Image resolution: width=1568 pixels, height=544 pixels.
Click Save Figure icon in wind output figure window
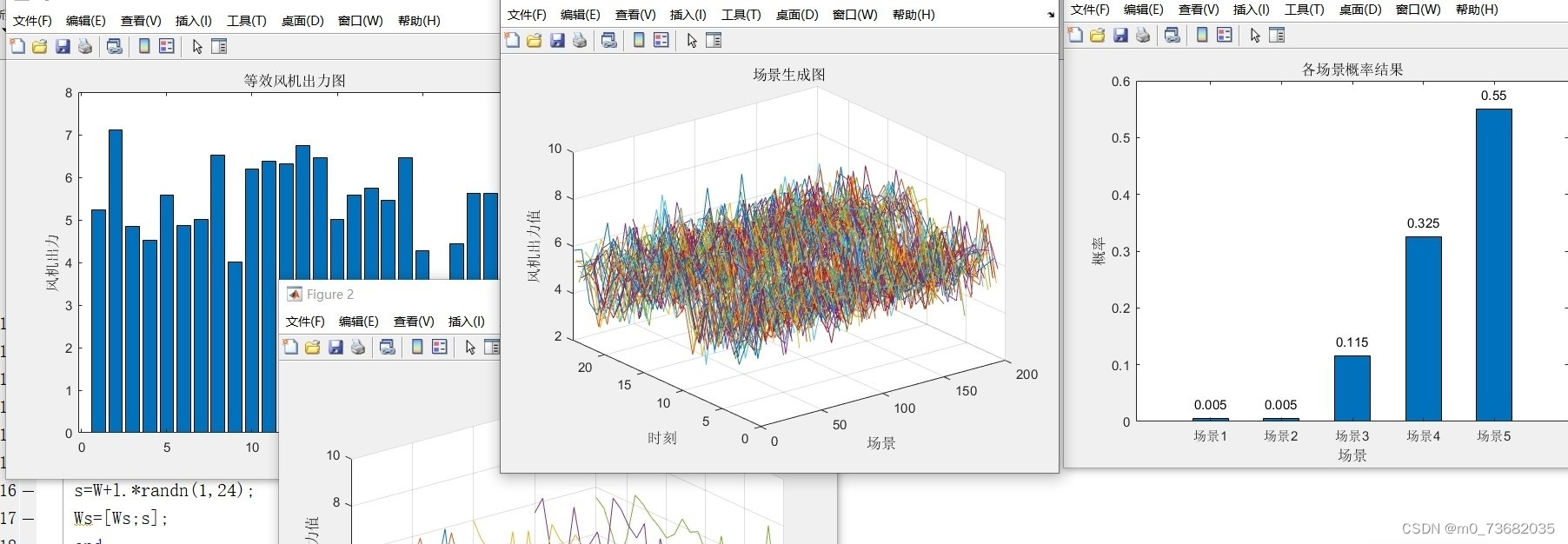point(63,46)
